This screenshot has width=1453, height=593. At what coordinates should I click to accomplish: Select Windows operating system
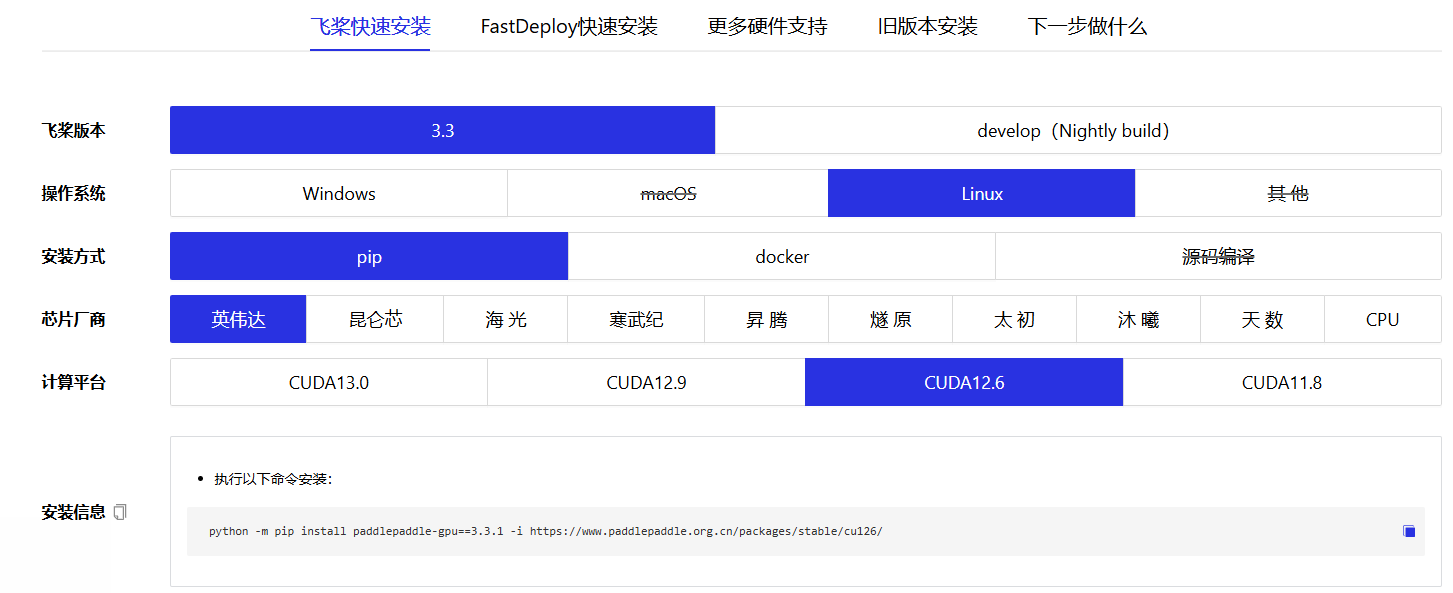coord(339,193)
